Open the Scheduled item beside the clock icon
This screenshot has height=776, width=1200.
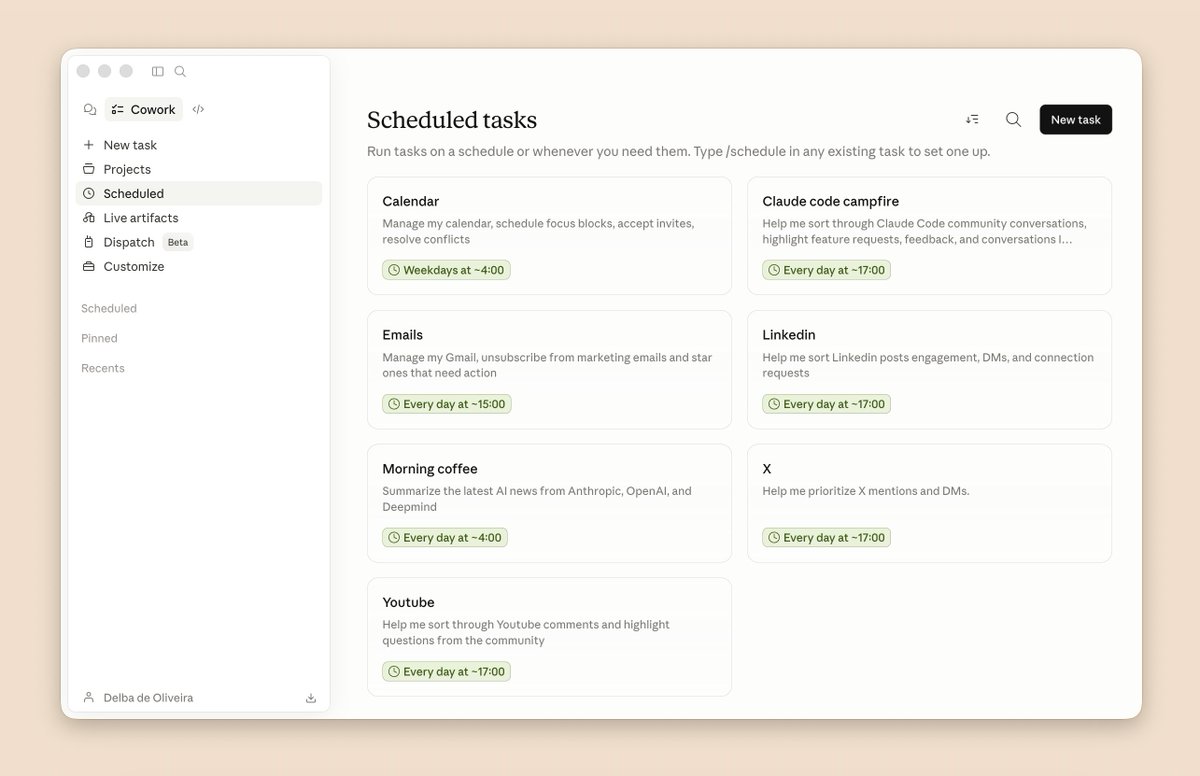tap(199, 193)
